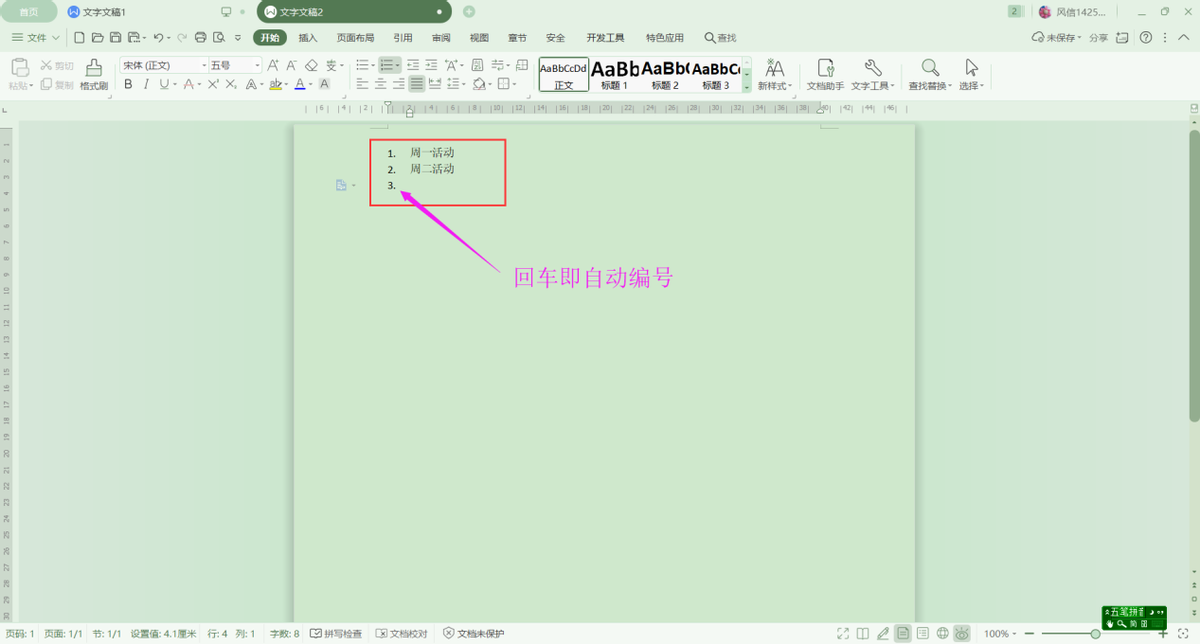
Task: Increase font size with the A+ icon
Action: click(274, 65)
